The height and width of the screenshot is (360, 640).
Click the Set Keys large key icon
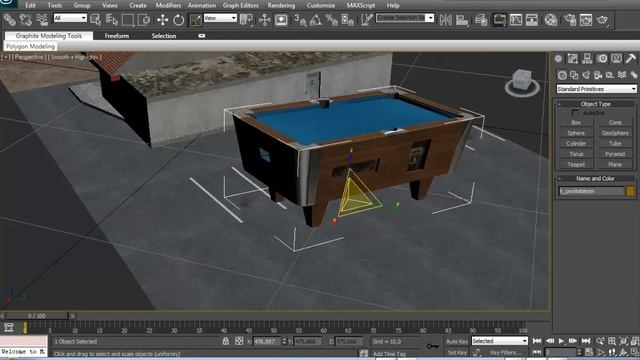[x=432, y=347]
